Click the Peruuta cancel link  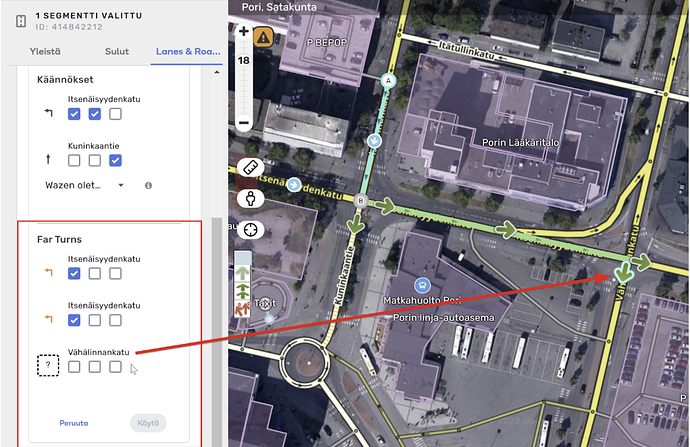[x=74, y=422]
